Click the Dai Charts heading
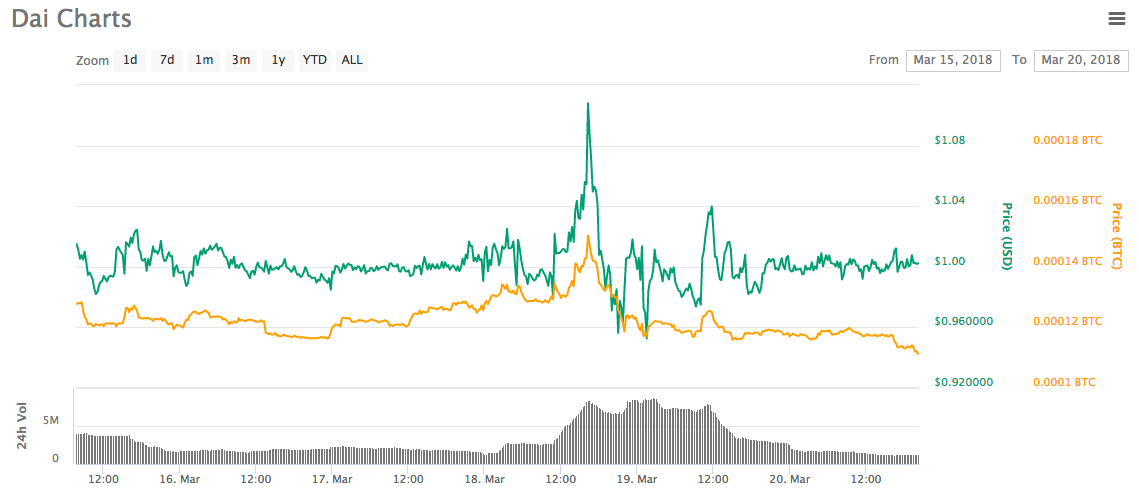 click(x=71, y=18)
